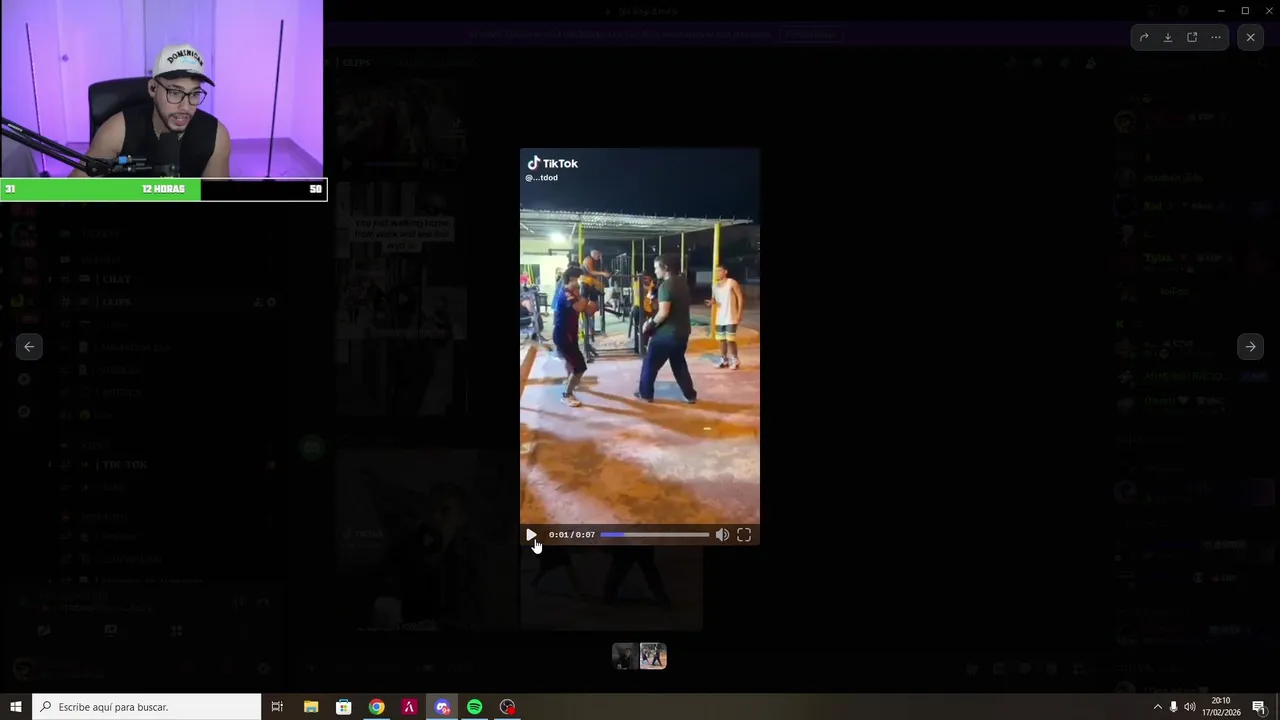Enter fullscreen mode for the video
1280x720 pixels.
[x=744, y=535]
